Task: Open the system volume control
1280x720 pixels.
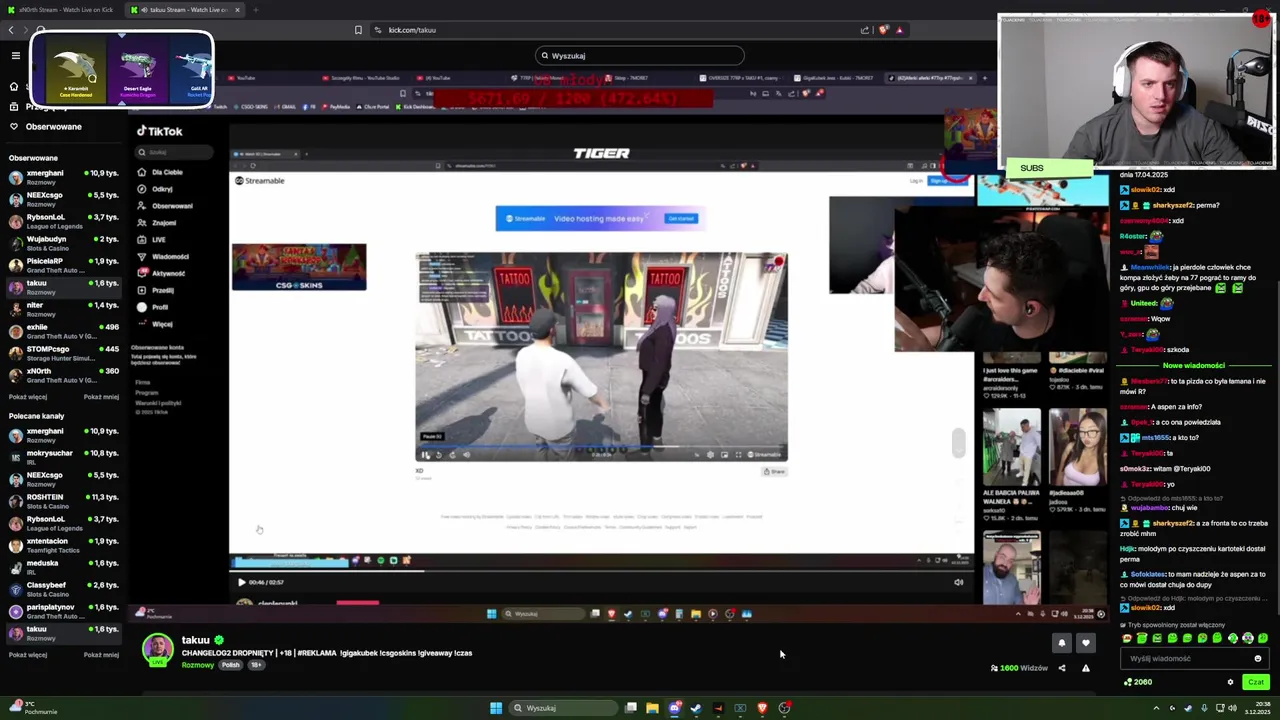Action: pyautogui.click(x=1233, y=708)
